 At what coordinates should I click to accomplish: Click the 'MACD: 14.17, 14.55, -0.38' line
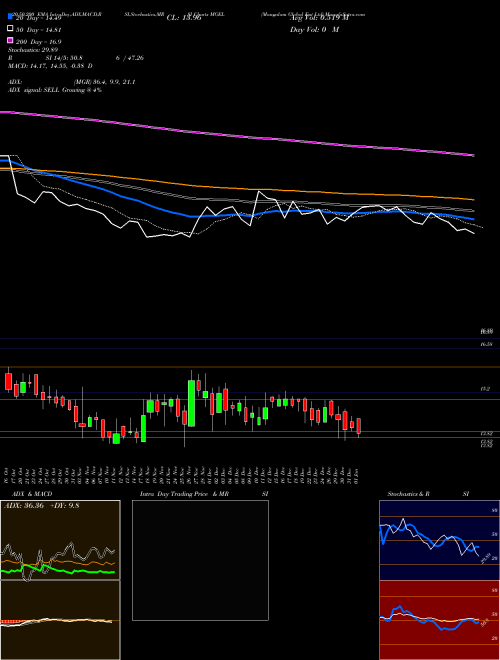pyautogui.click(x=47, y=66)
